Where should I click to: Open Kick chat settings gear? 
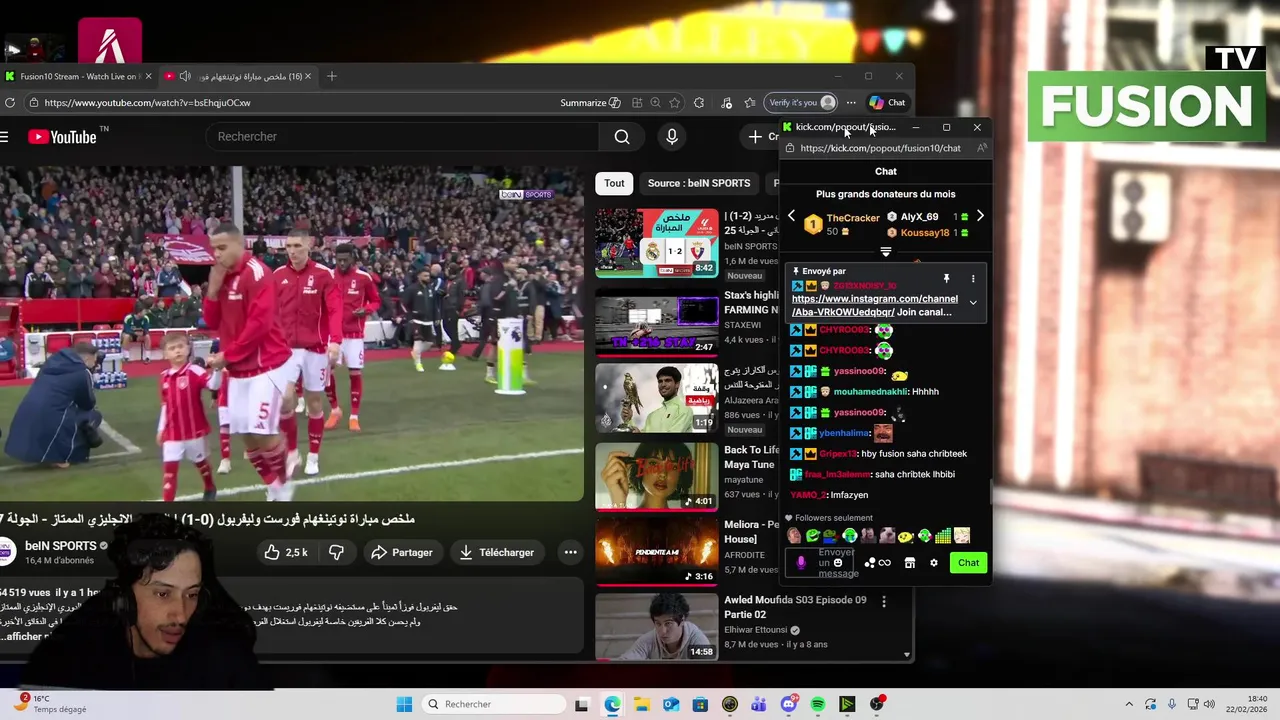point(934,563)
